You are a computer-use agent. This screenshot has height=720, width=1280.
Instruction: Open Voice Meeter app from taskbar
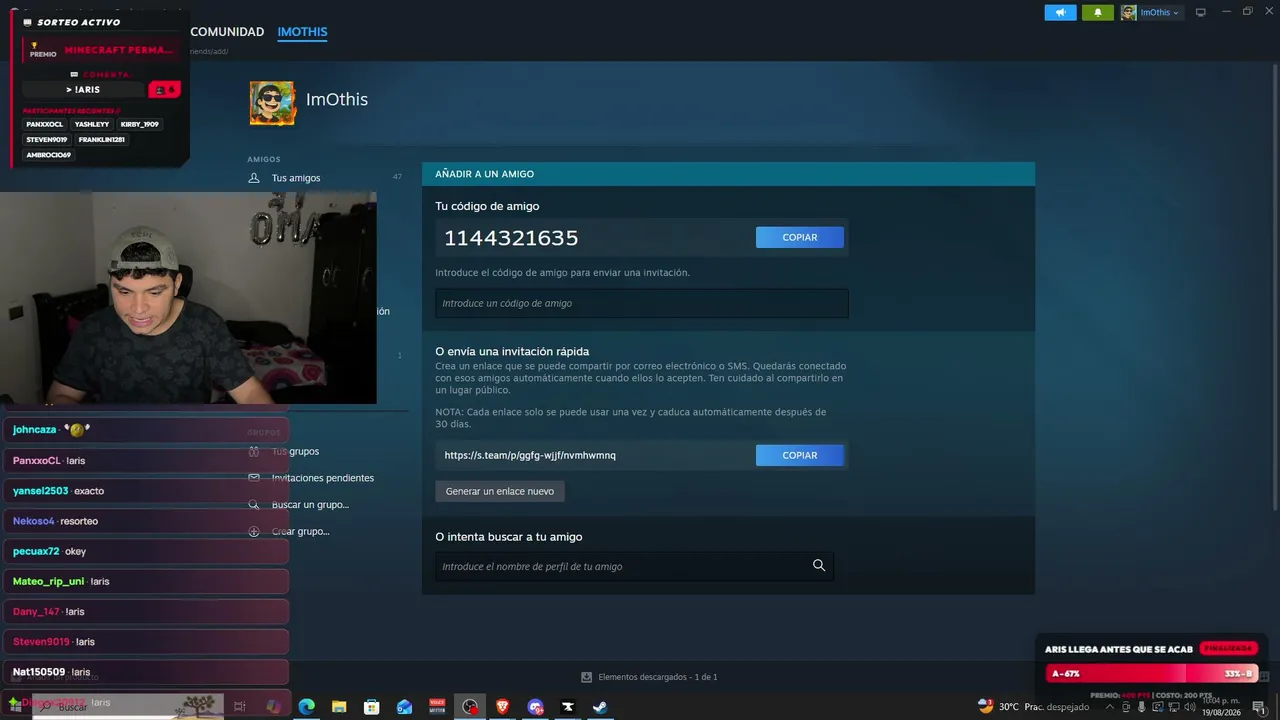click(437, 707)
